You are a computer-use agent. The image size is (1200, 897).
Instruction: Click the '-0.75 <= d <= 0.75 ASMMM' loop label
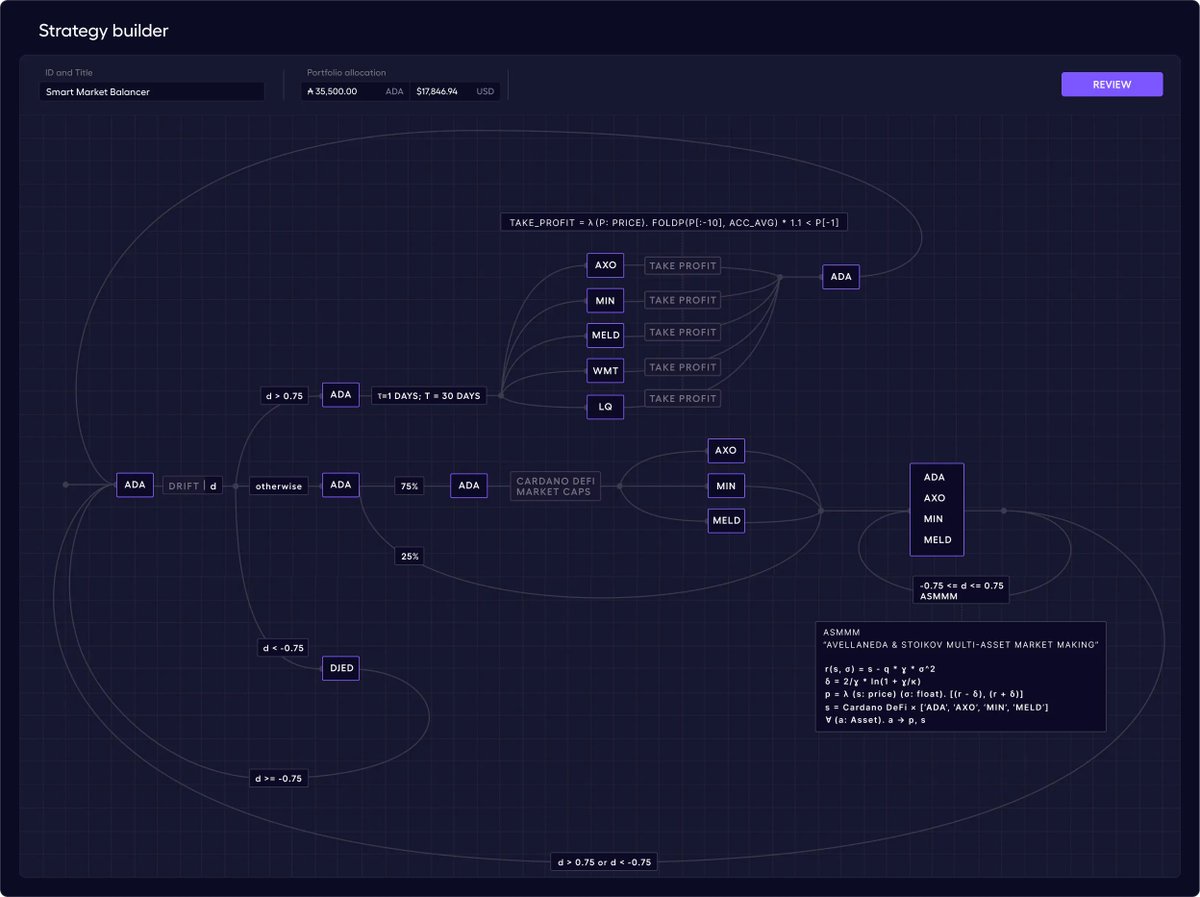[x=961, y=590]
